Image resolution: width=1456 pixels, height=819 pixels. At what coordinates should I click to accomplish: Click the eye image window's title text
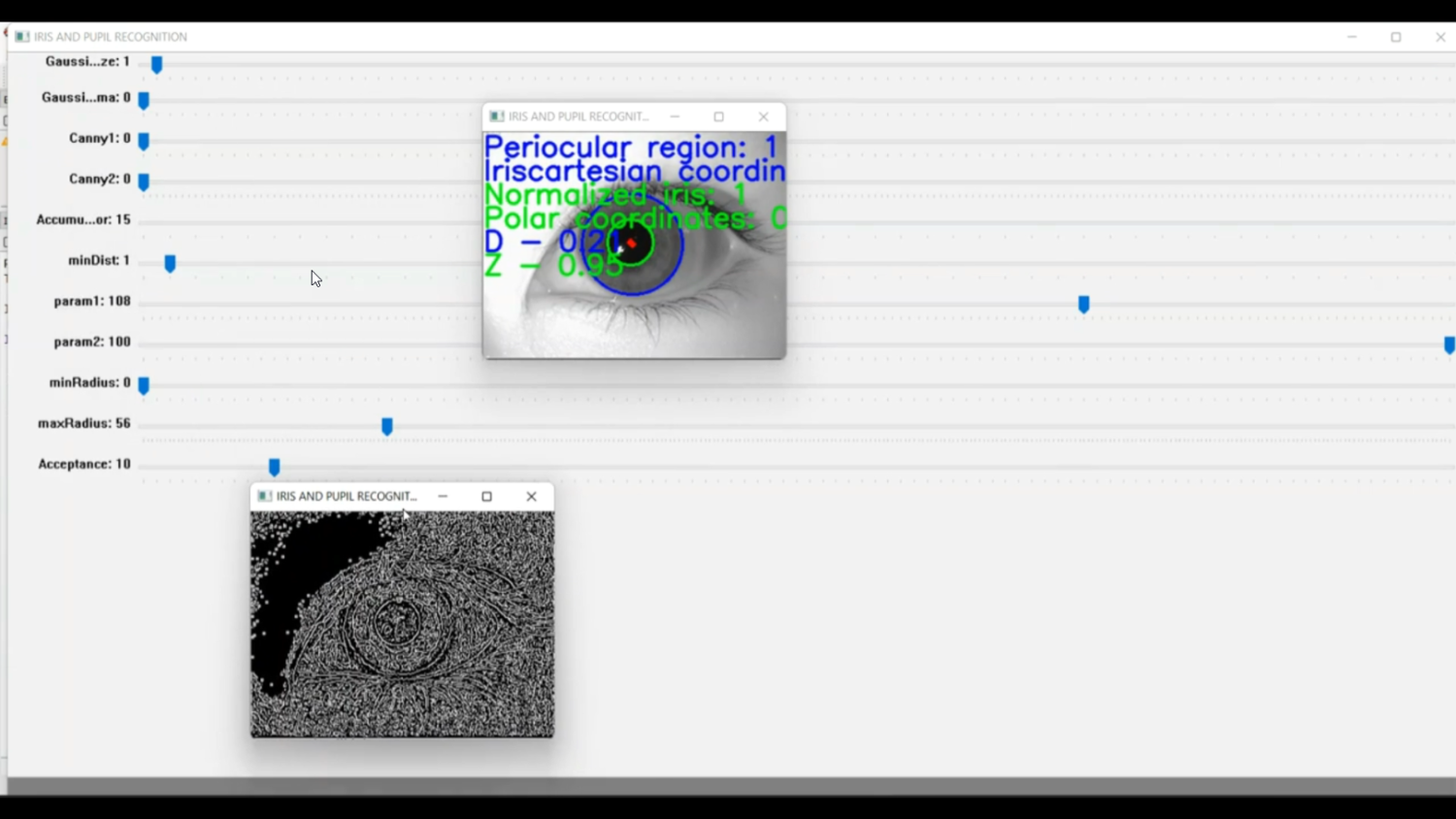[579, 116]
